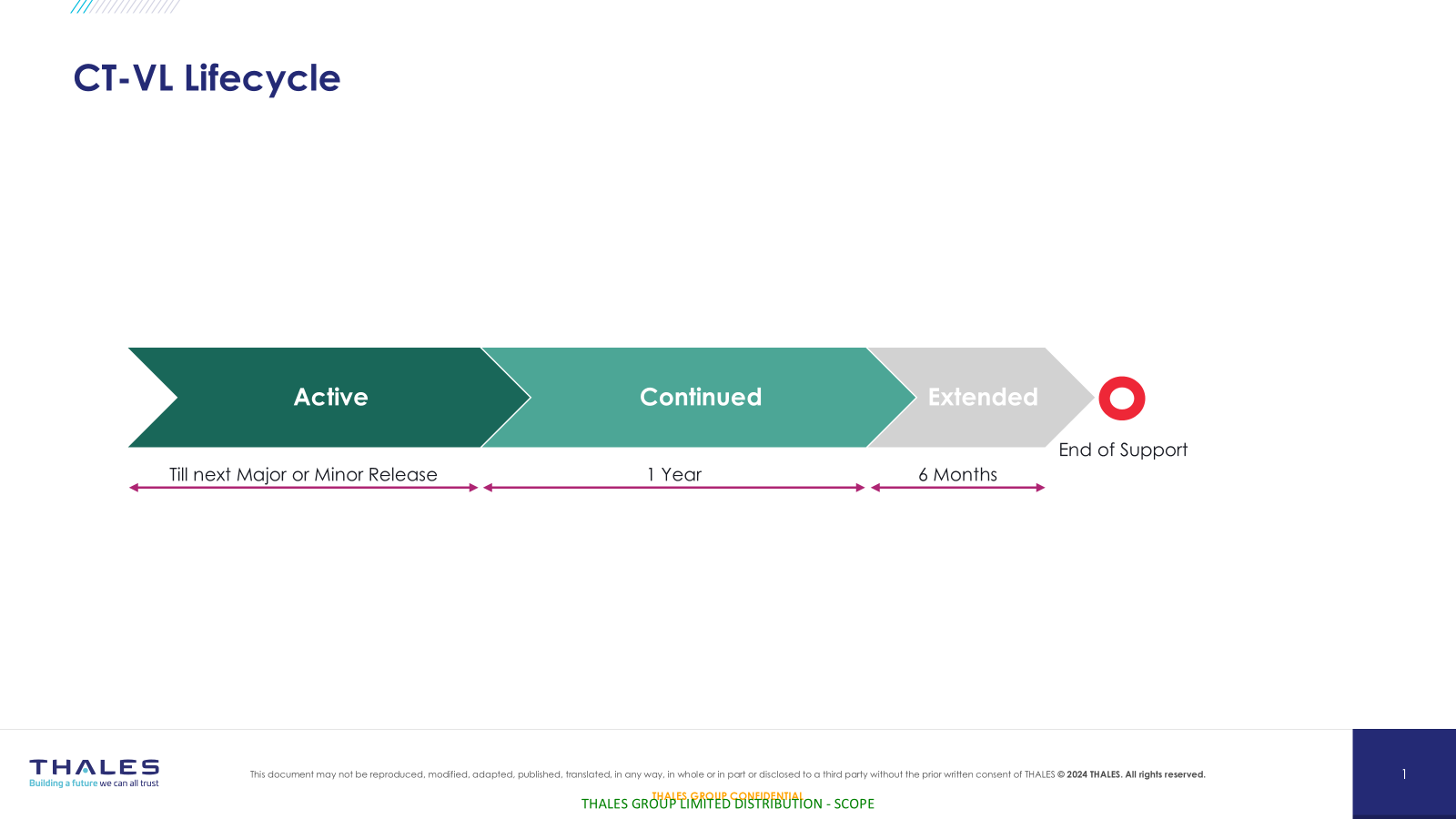
Task: Click the "Building a future we can all trust" tagline
Action: [x=94, y=784]
